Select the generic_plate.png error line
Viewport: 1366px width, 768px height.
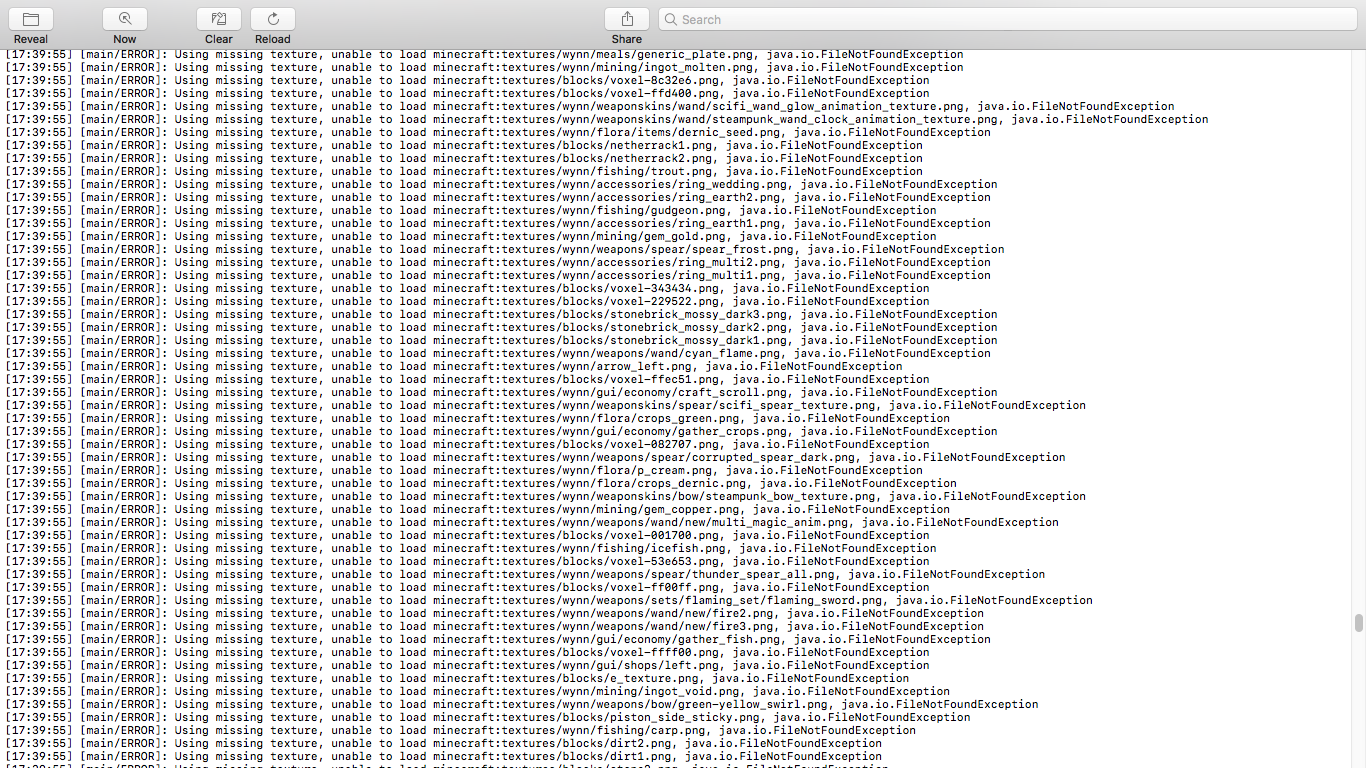pyautogui.click(x=484, y=55)
